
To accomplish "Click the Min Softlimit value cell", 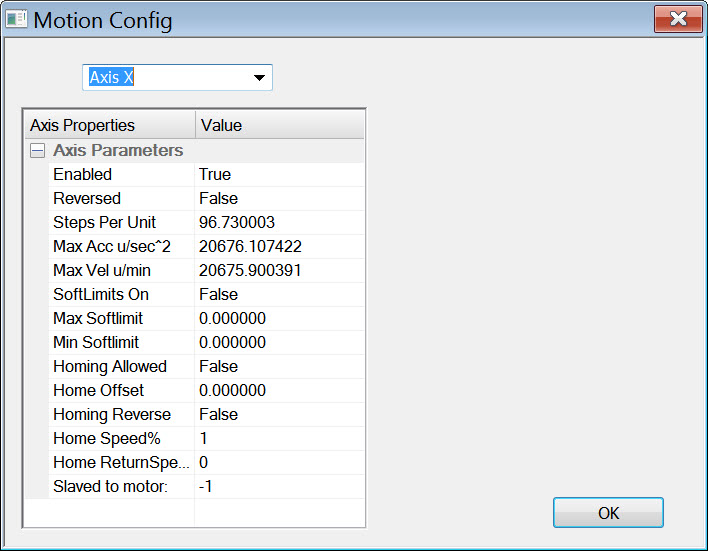I will coord(279,342).
